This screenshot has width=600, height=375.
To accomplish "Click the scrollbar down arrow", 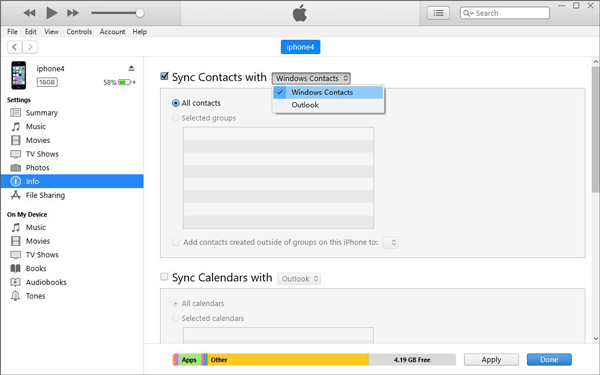I will pos(595,338).
